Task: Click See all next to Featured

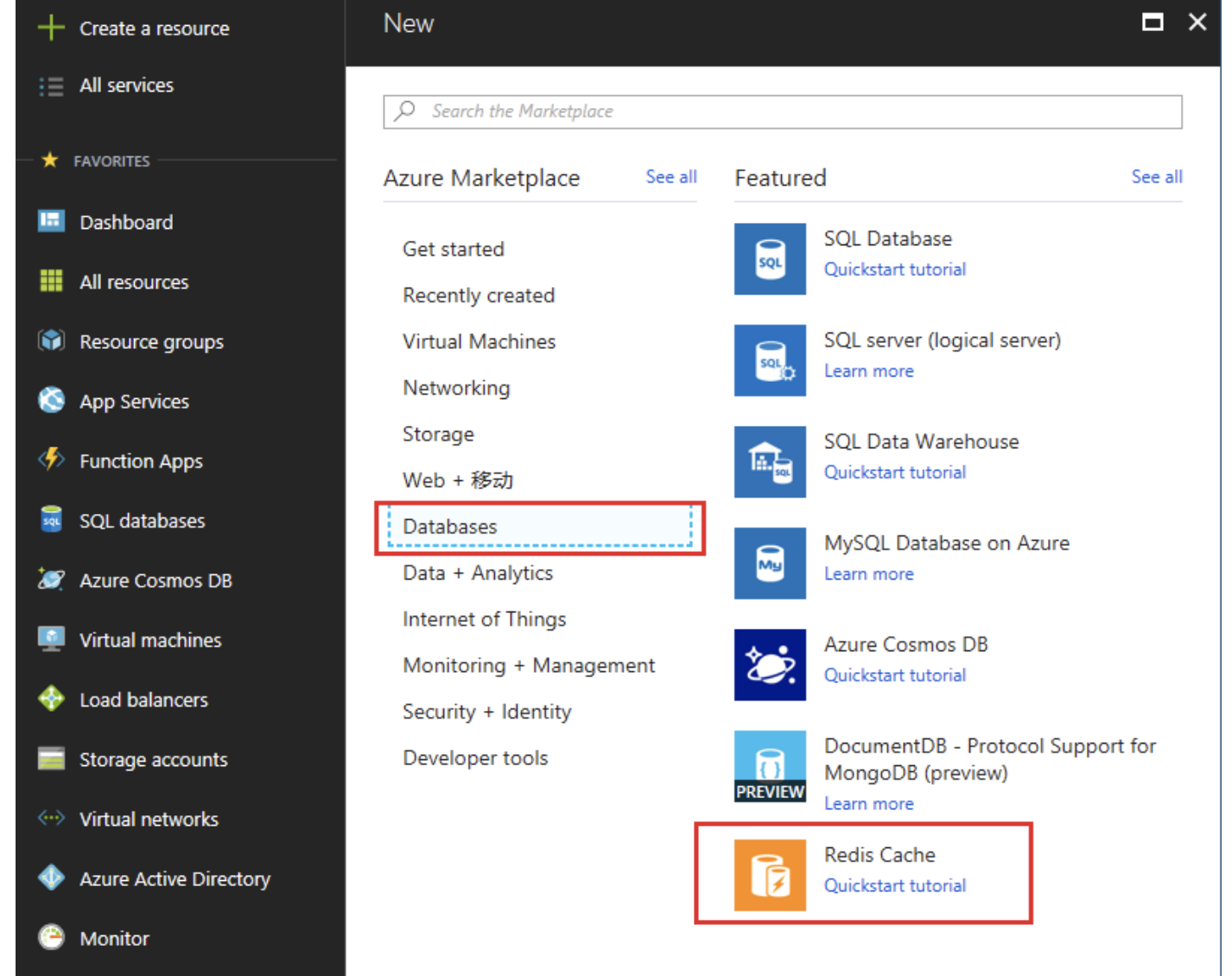Action: point(1157,177)
